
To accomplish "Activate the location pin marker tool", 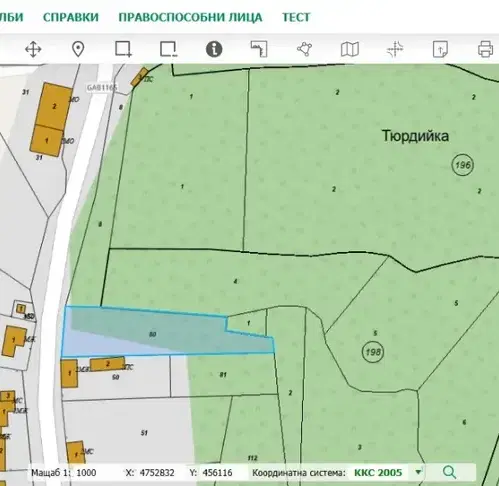I will coord(78,49).
